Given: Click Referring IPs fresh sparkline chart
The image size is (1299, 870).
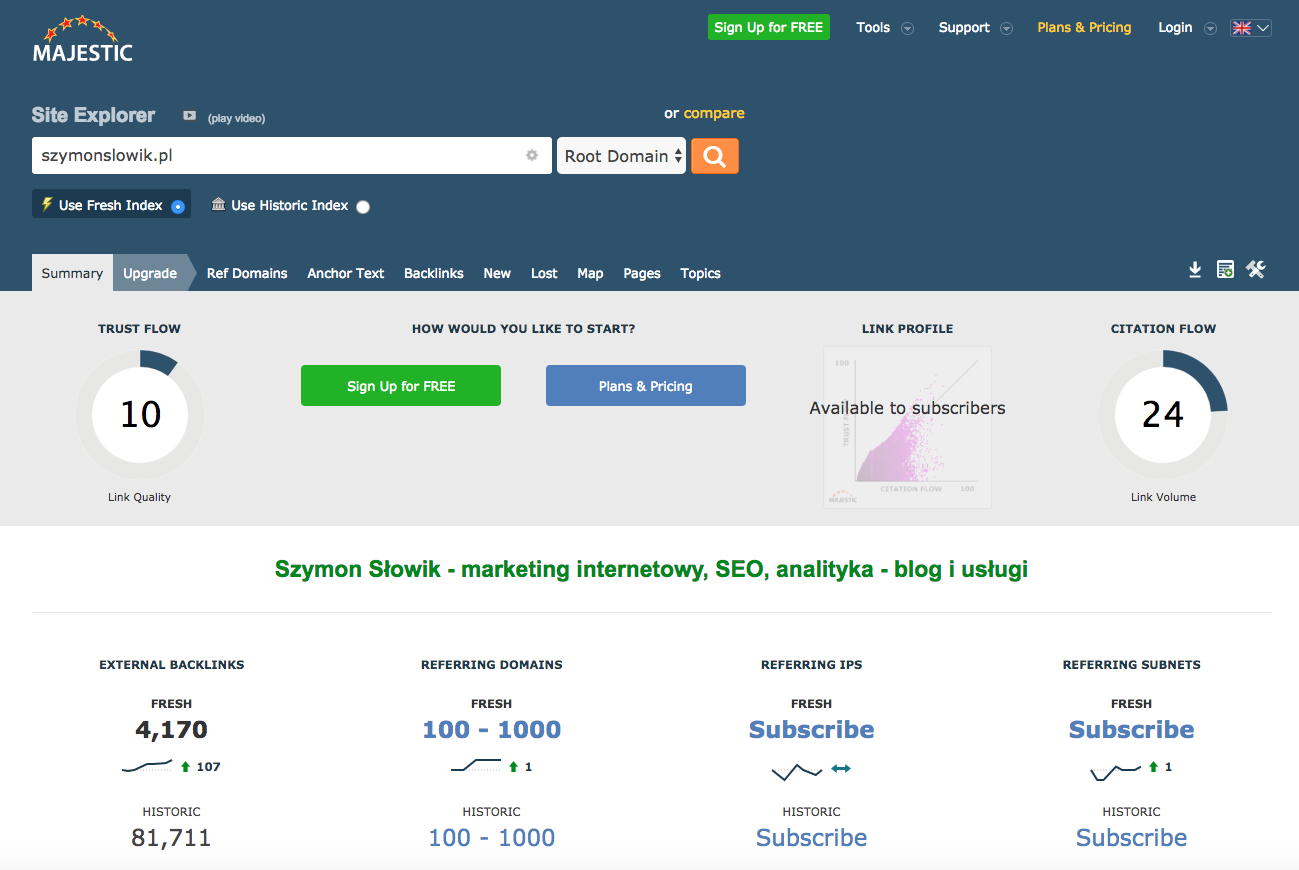Looking at the screenshot, I should click(x=797, y=771).
